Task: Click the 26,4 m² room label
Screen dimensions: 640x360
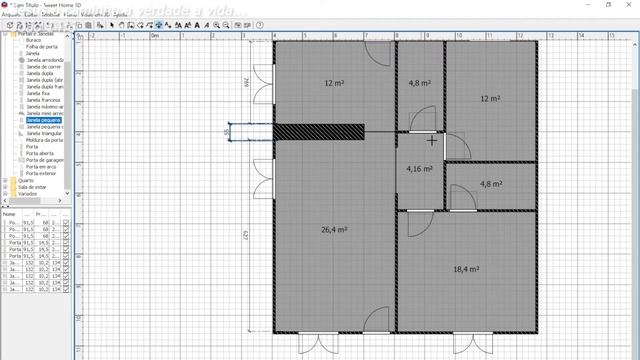Action: point(334,230)
